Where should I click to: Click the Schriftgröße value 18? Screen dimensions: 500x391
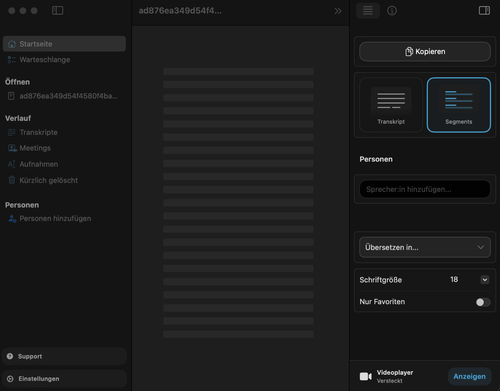click(454, 279)
